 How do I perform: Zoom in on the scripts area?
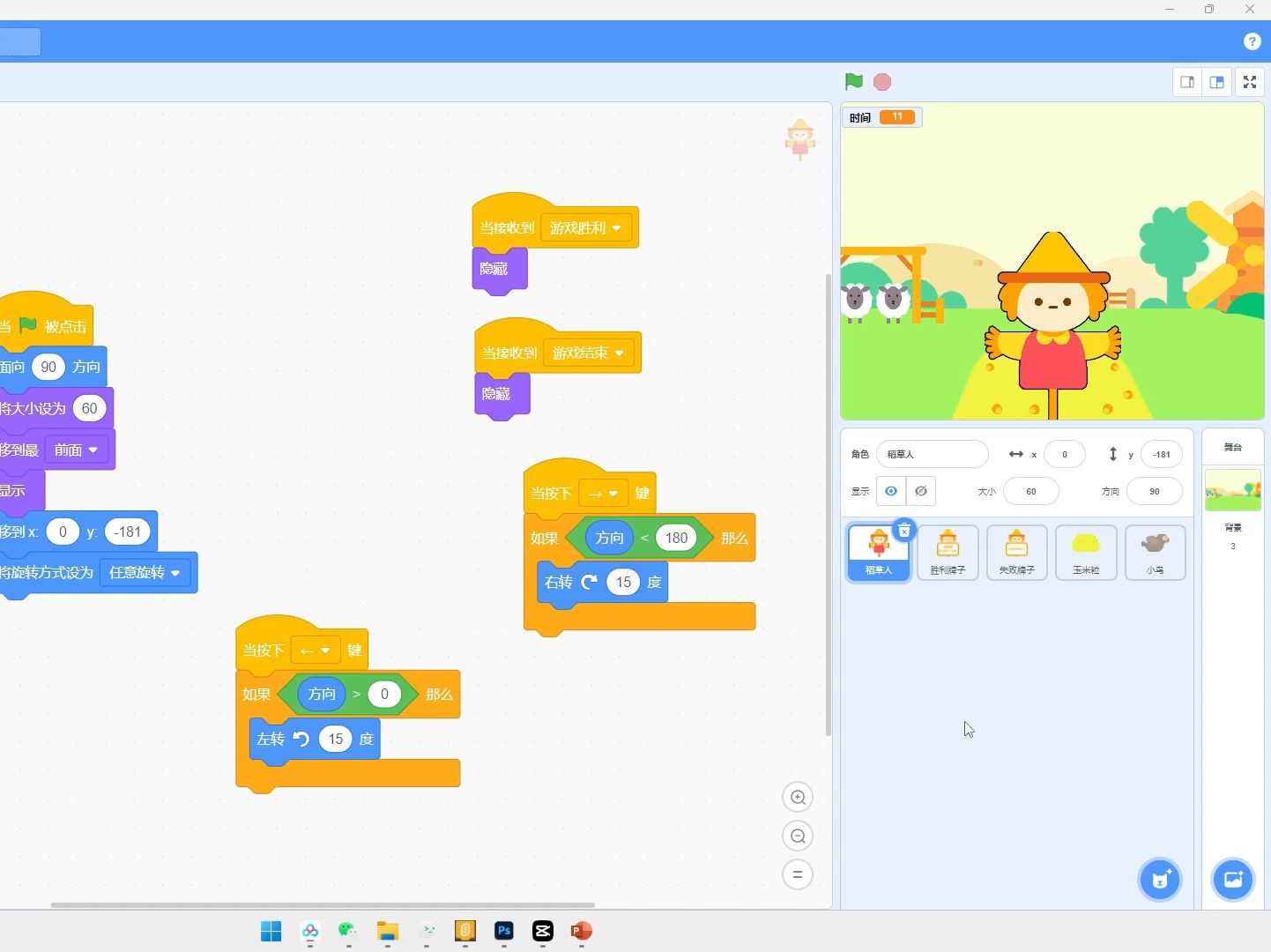point(798,797)
